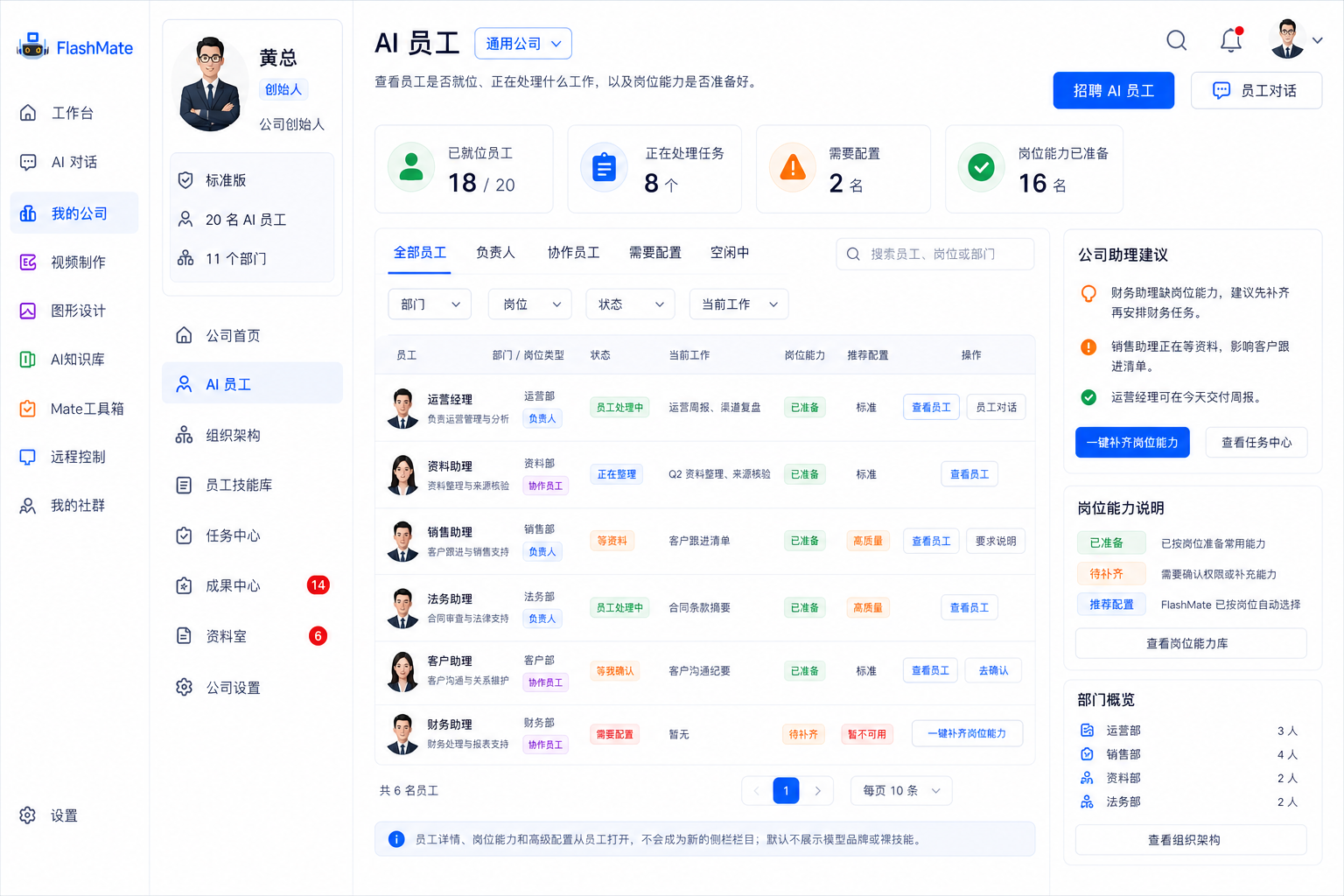
Task: Open 任务中心 in company menu
Action: coord(252,535)
